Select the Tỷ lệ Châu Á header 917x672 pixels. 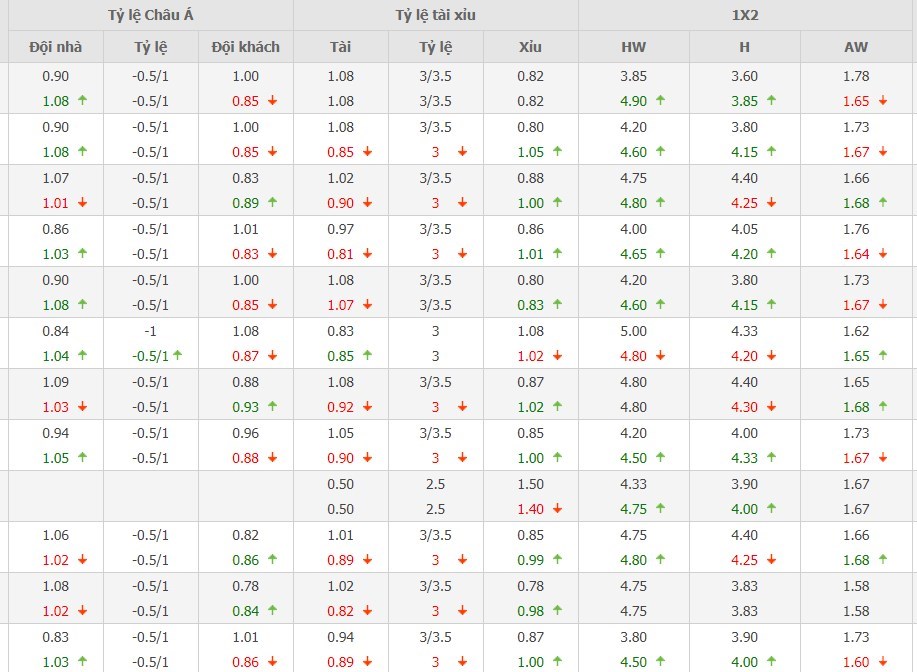click(150, 15)
